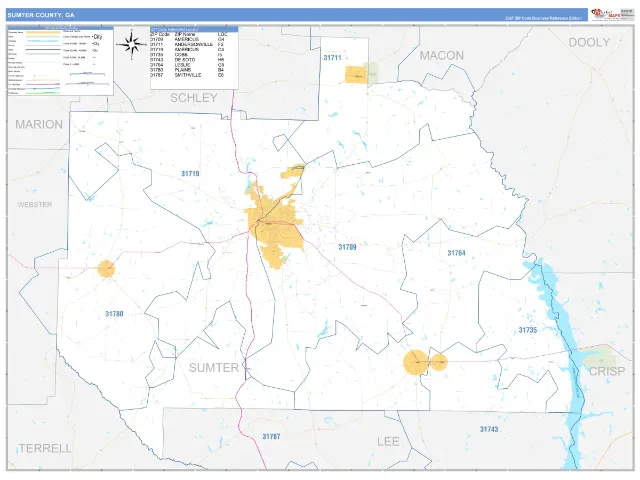Screen dimensions: 640x480
Task: Select the MACON county label
Action: (x=442, y=56)
